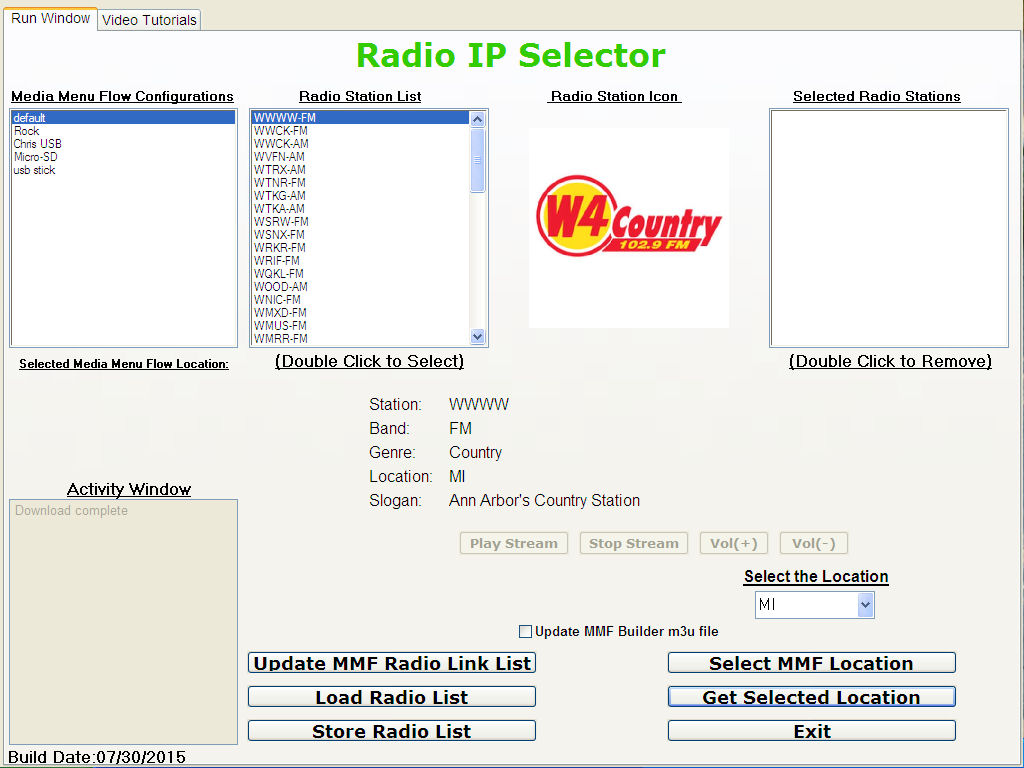Click the station list scrollbar thumb
The height and width of the screenshot is (768, 1024).
(x=477, y=160)
